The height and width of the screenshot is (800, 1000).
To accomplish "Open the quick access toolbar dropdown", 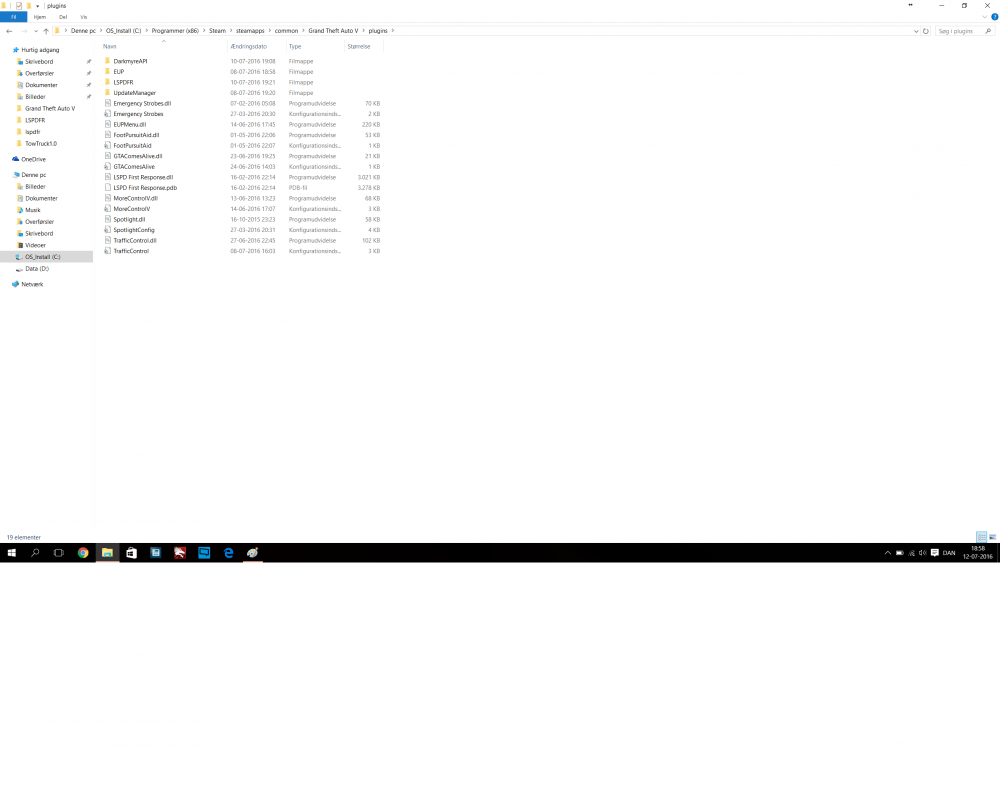I will pyautogui.click(x=38, y=6).
